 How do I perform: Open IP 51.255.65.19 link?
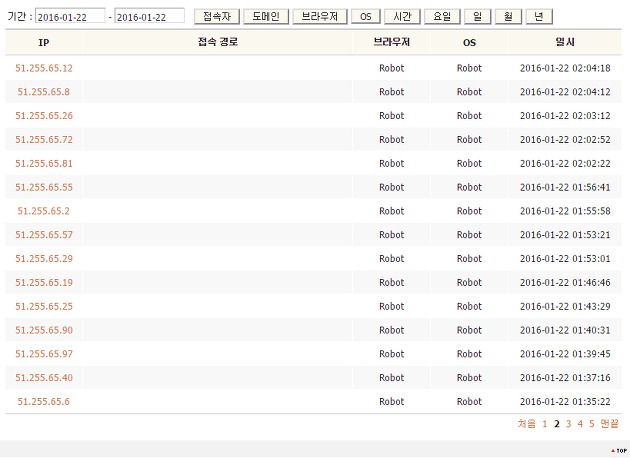[x=44, y=282]
